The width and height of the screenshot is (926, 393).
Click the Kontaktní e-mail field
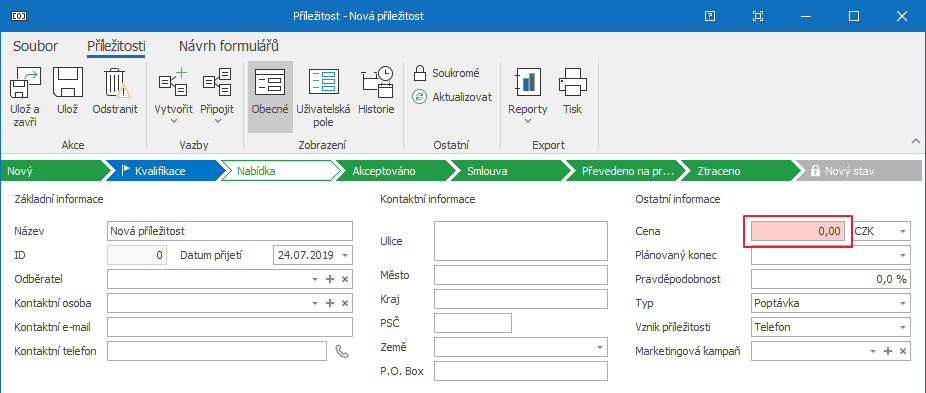tap(230, 327)
